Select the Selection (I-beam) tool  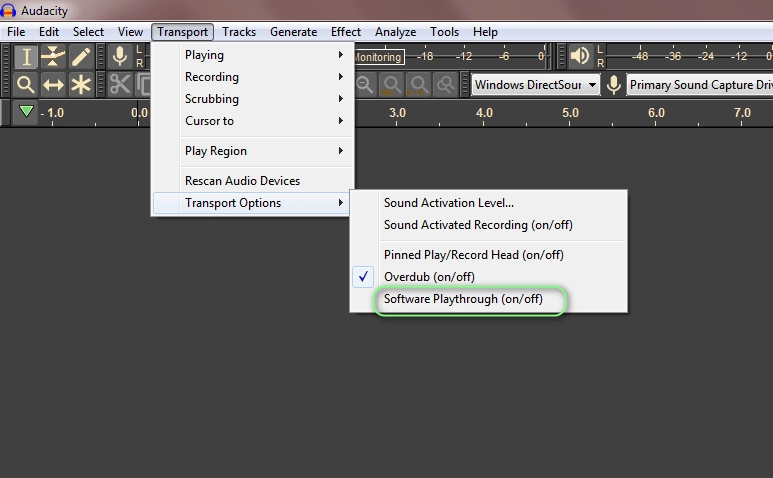tap(26, 57)
